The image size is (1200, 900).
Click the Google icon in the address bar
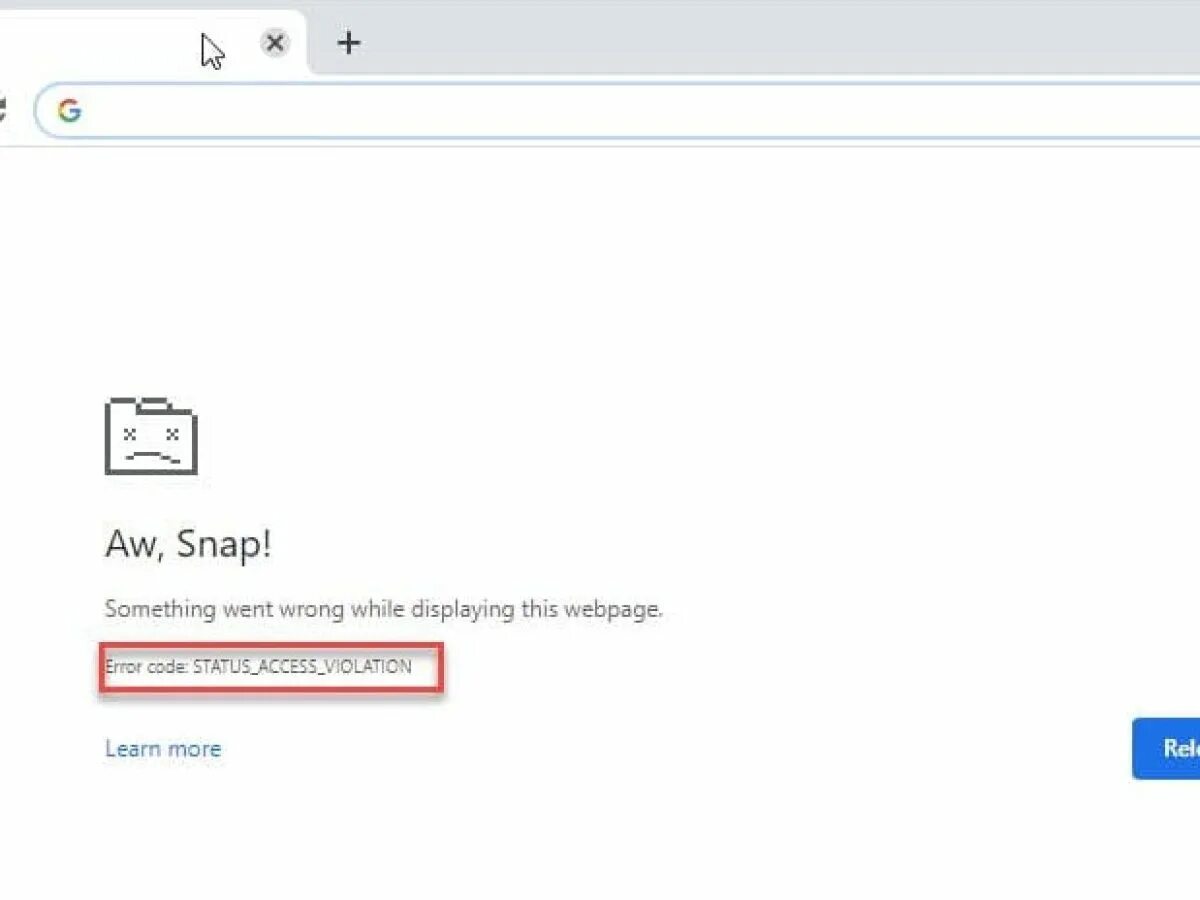[x=69, y=110]
